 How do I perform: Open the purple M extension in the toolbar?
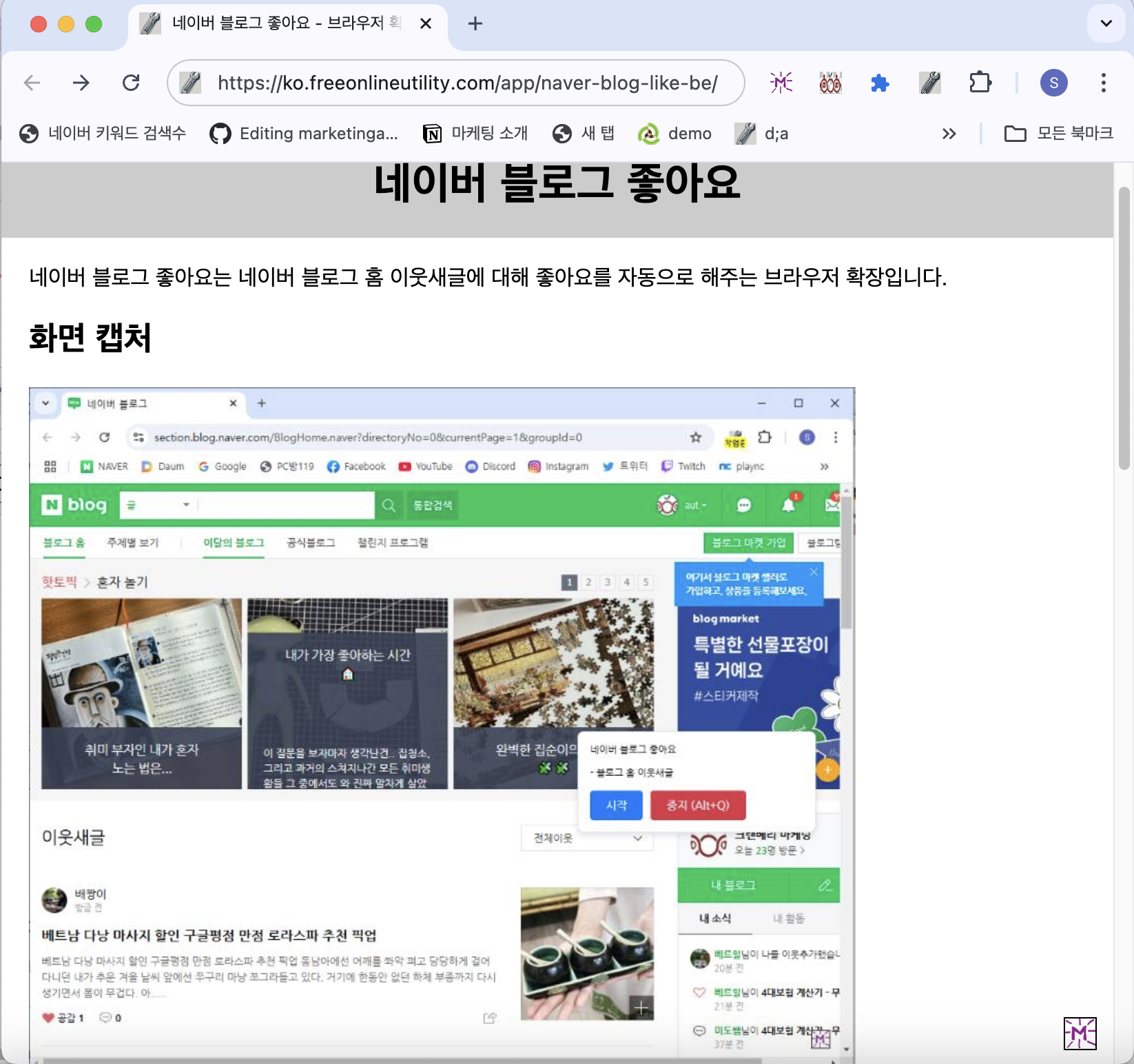[781, 83]
